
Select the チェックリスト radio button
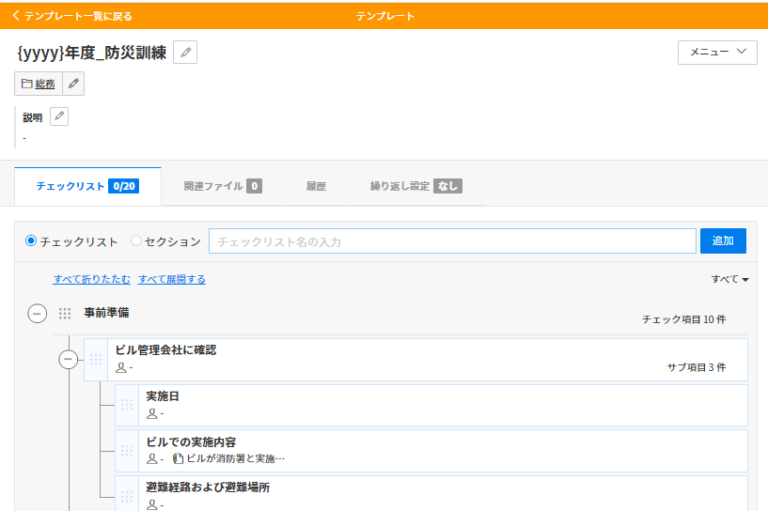click(x=31, y=241)
